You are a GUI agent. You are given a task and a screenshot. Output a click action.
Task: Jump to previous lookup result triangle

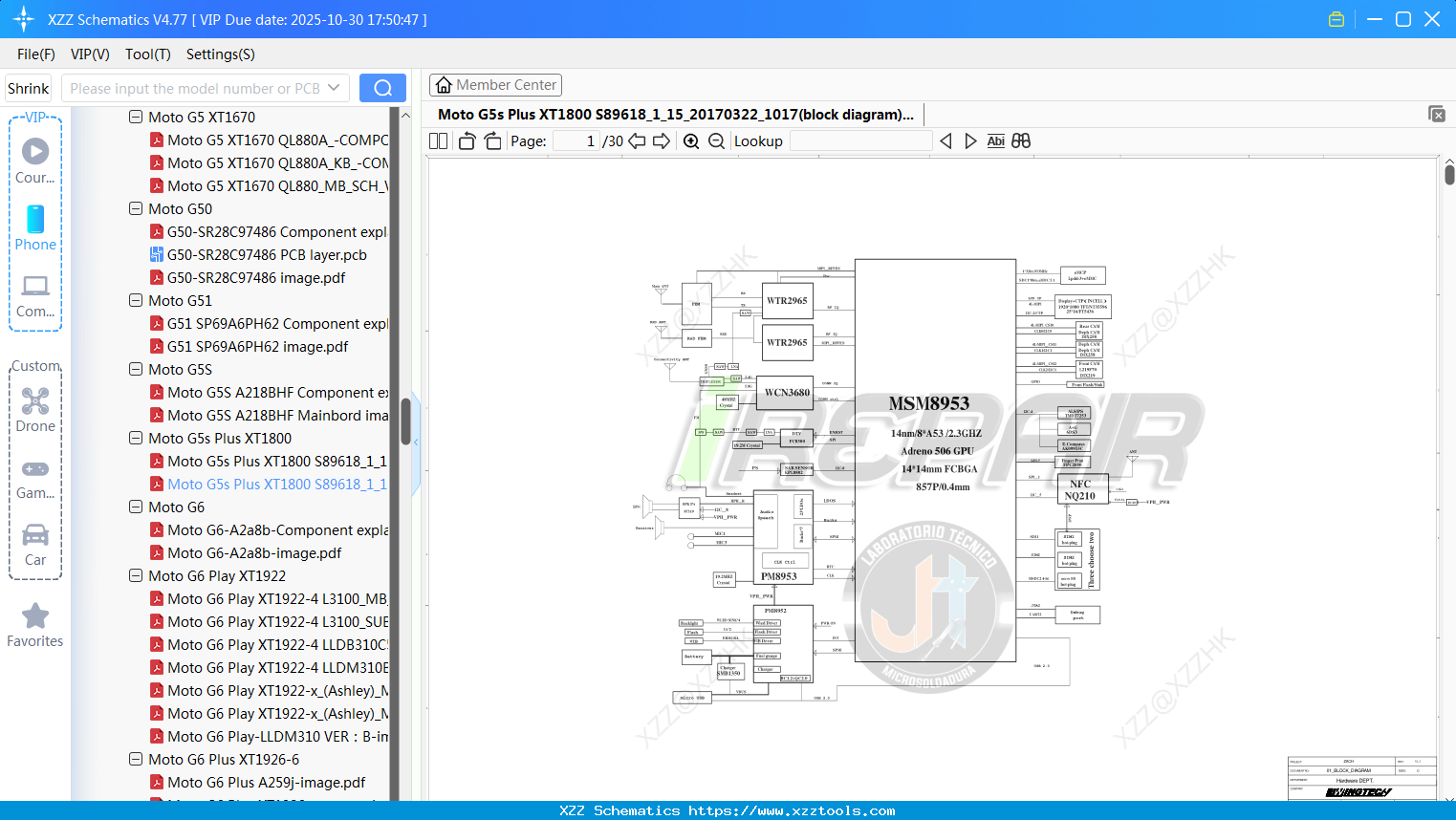[x=945, y=140]
